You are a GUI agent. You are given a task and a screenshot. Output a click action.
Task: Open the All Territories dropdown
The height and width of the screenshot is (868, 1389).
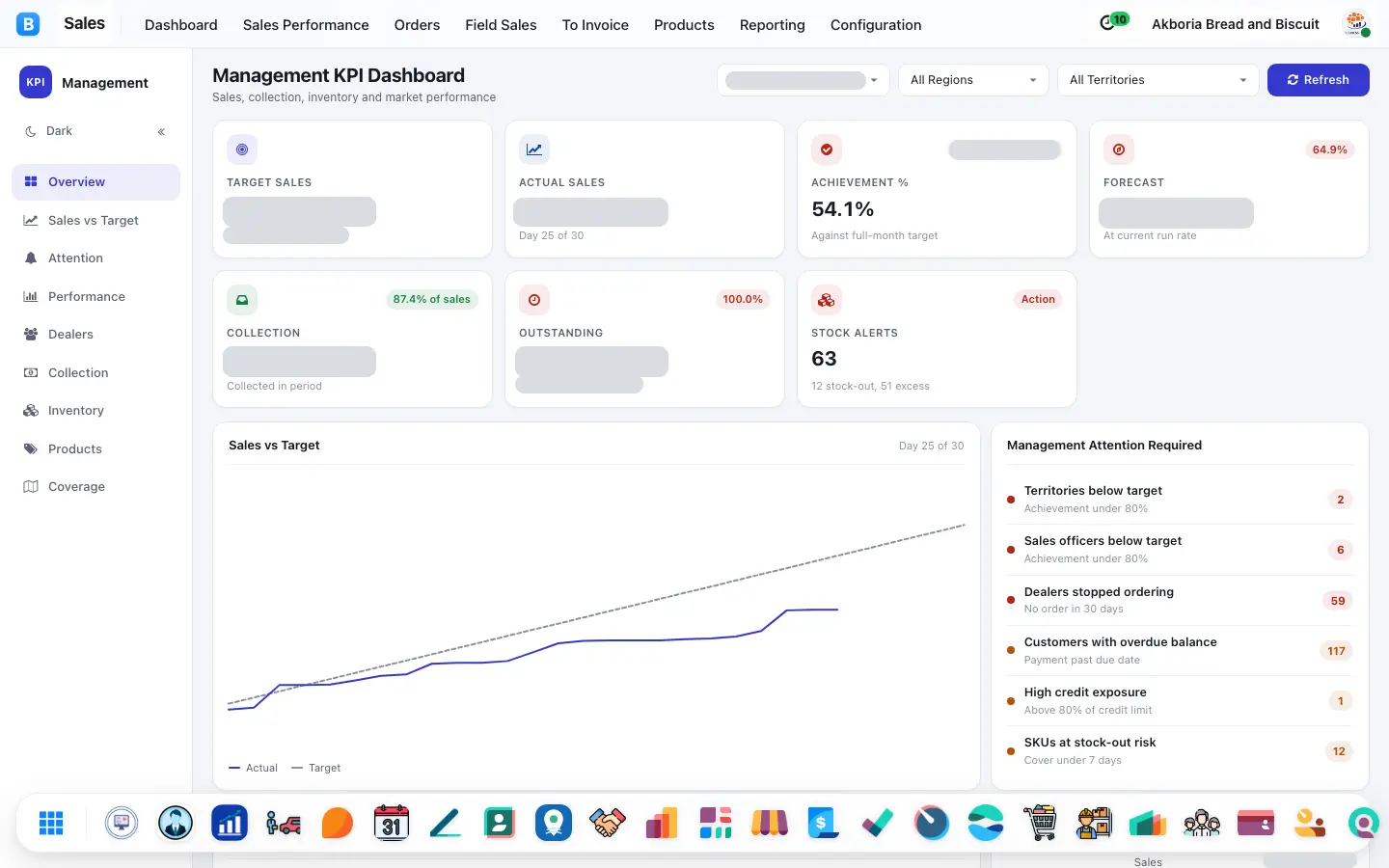[x=1157, y=80]
